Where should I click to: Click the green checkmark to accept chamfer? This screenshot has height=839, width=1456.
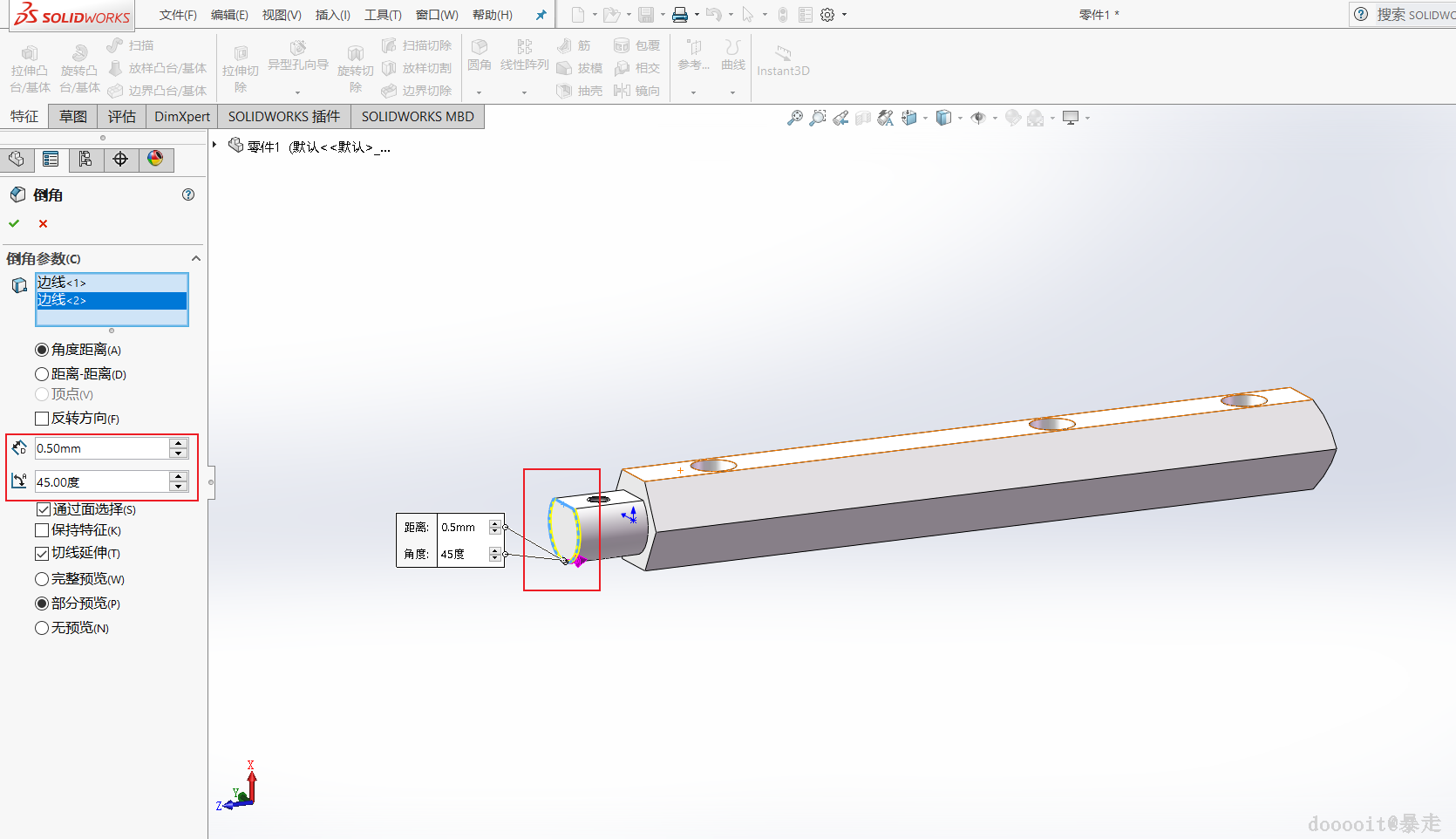tap(14, 224)
